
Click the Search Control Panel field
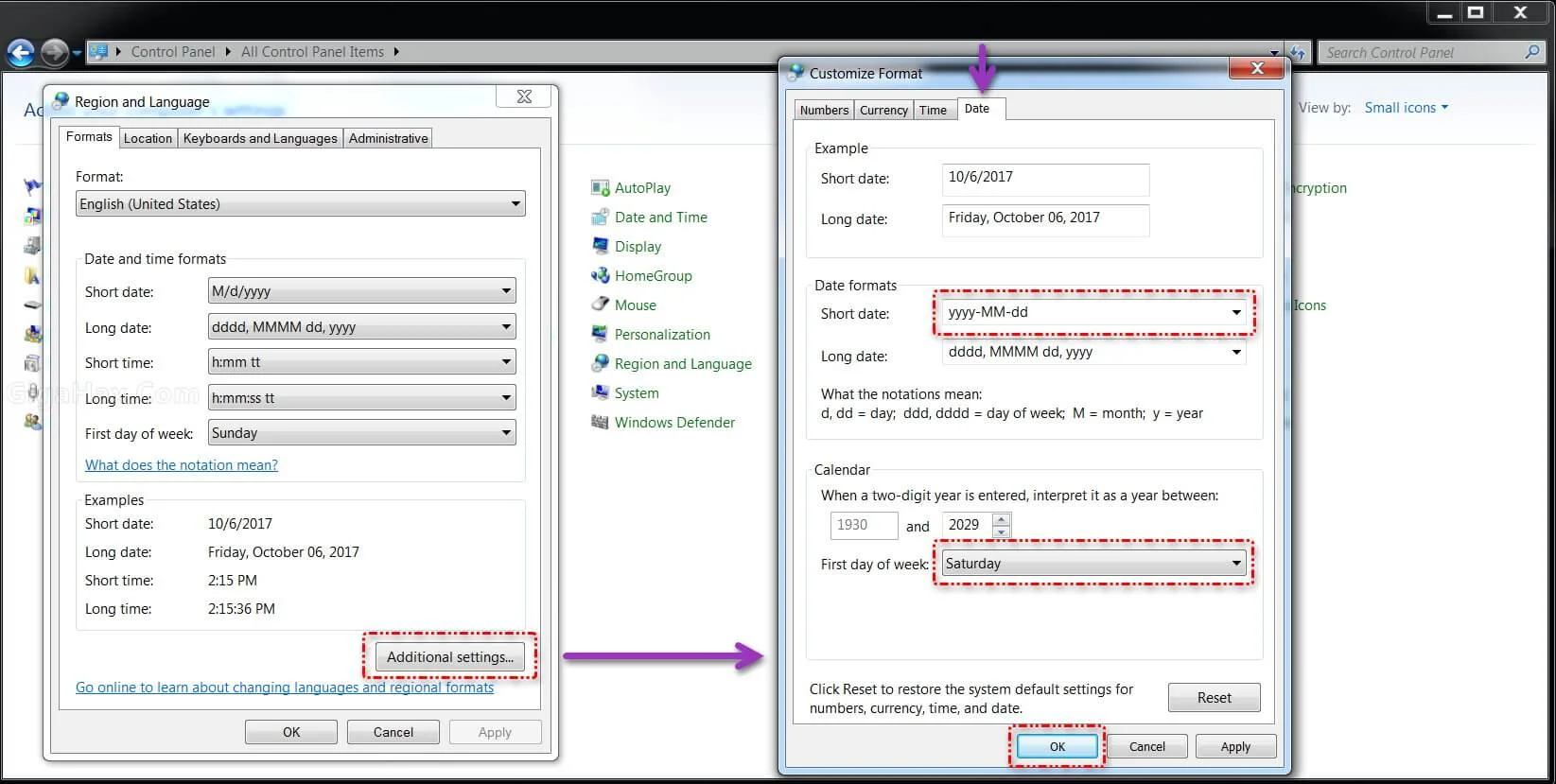point(1424,53)
